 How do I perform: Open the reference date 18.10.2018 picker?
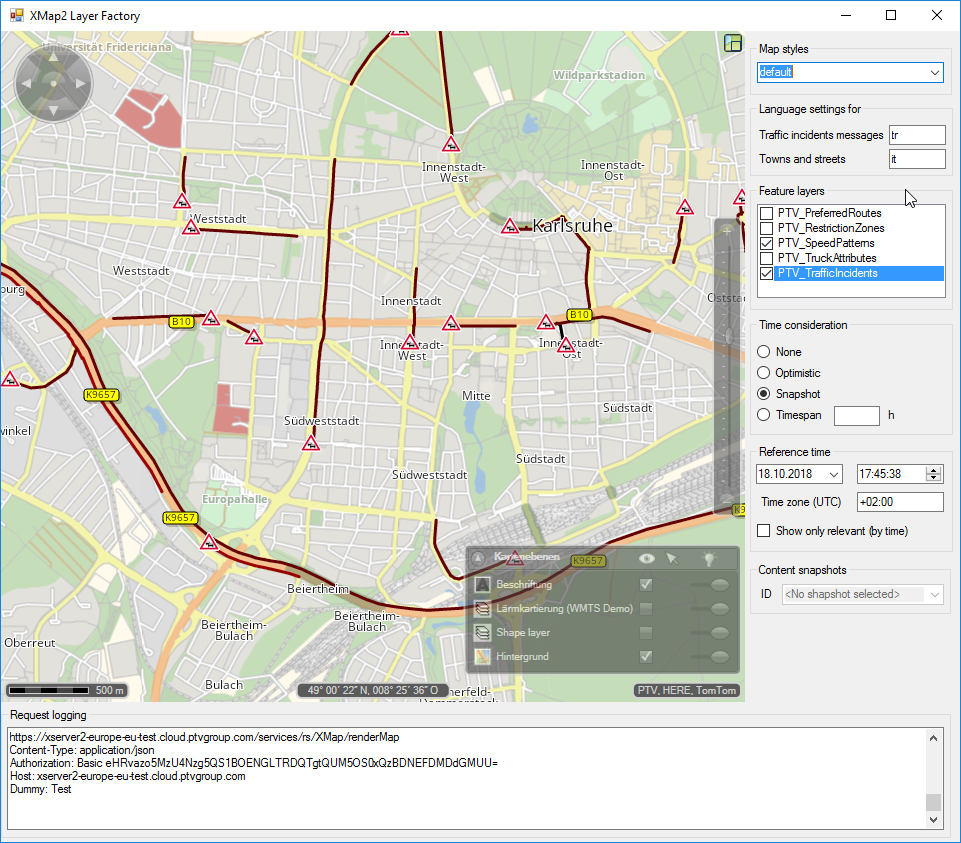point(834,474)
